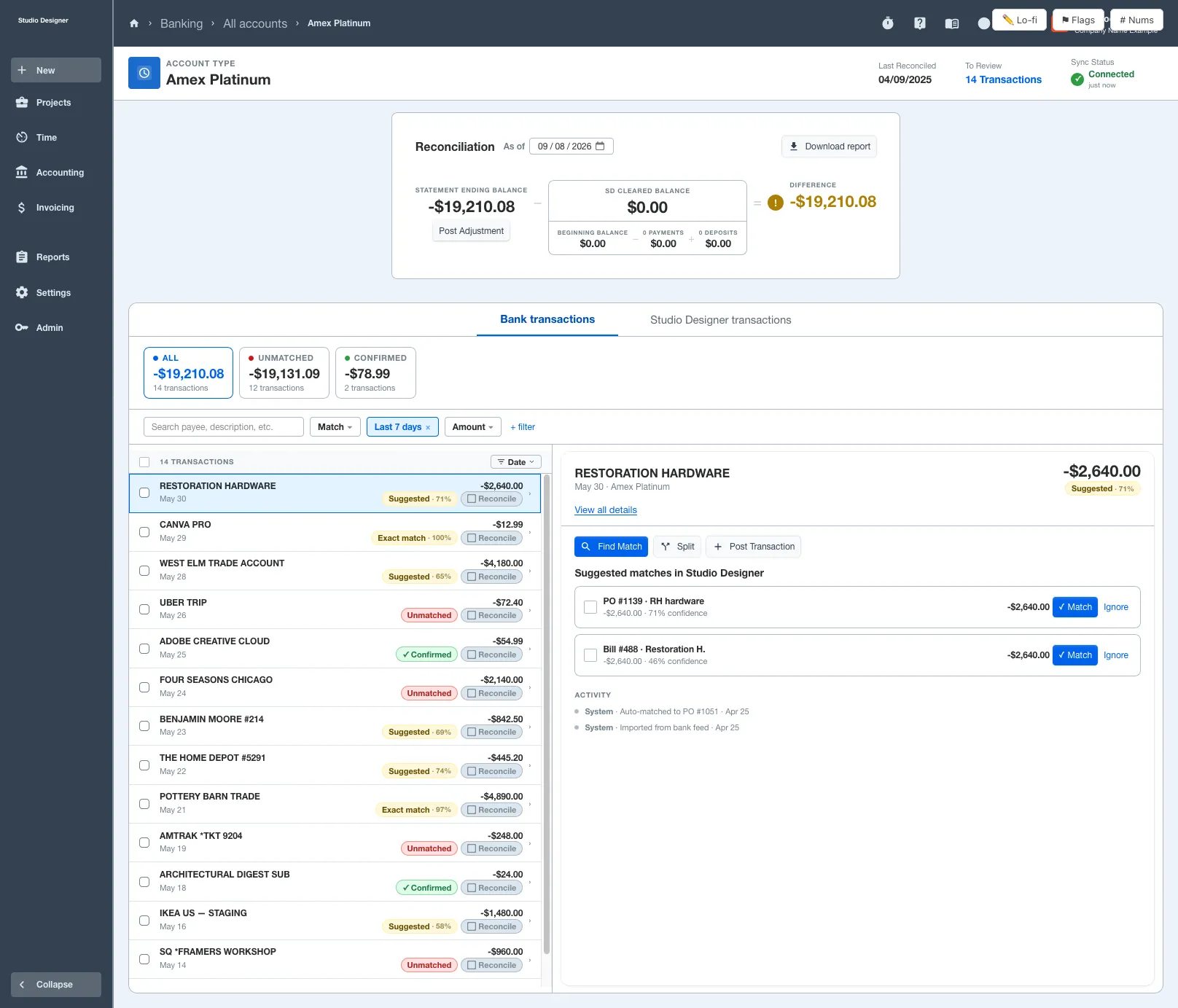This screenshot has width=1178, height=1008.
Task: Click the download icon on Download report
Action: (794, 146)
